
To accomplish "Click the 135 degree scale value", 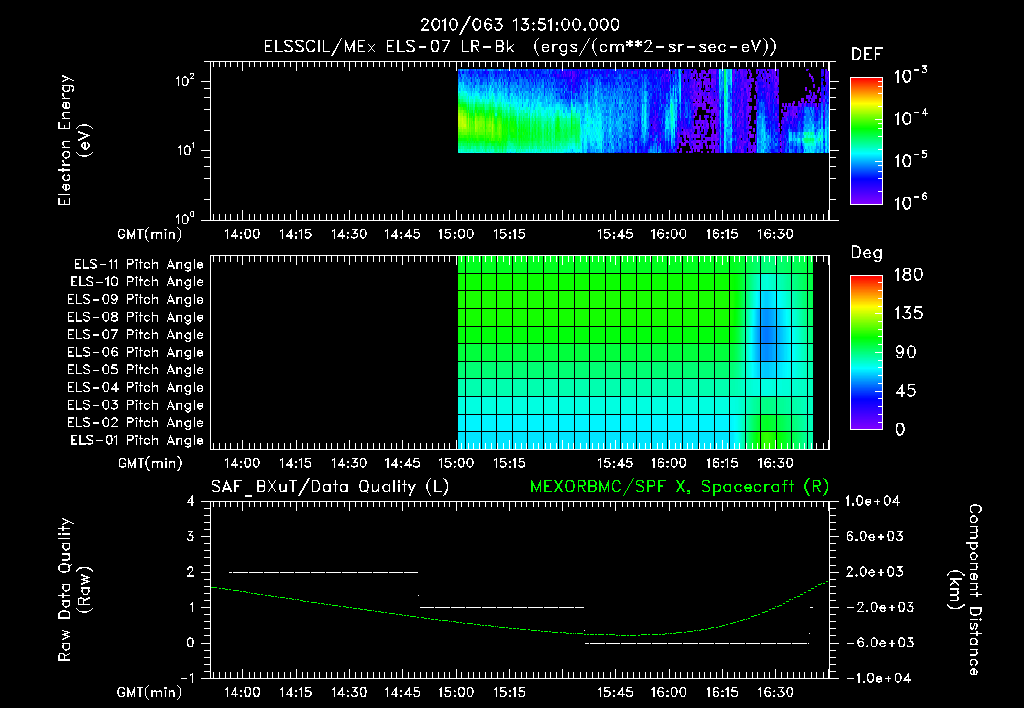I will (908, 313).
